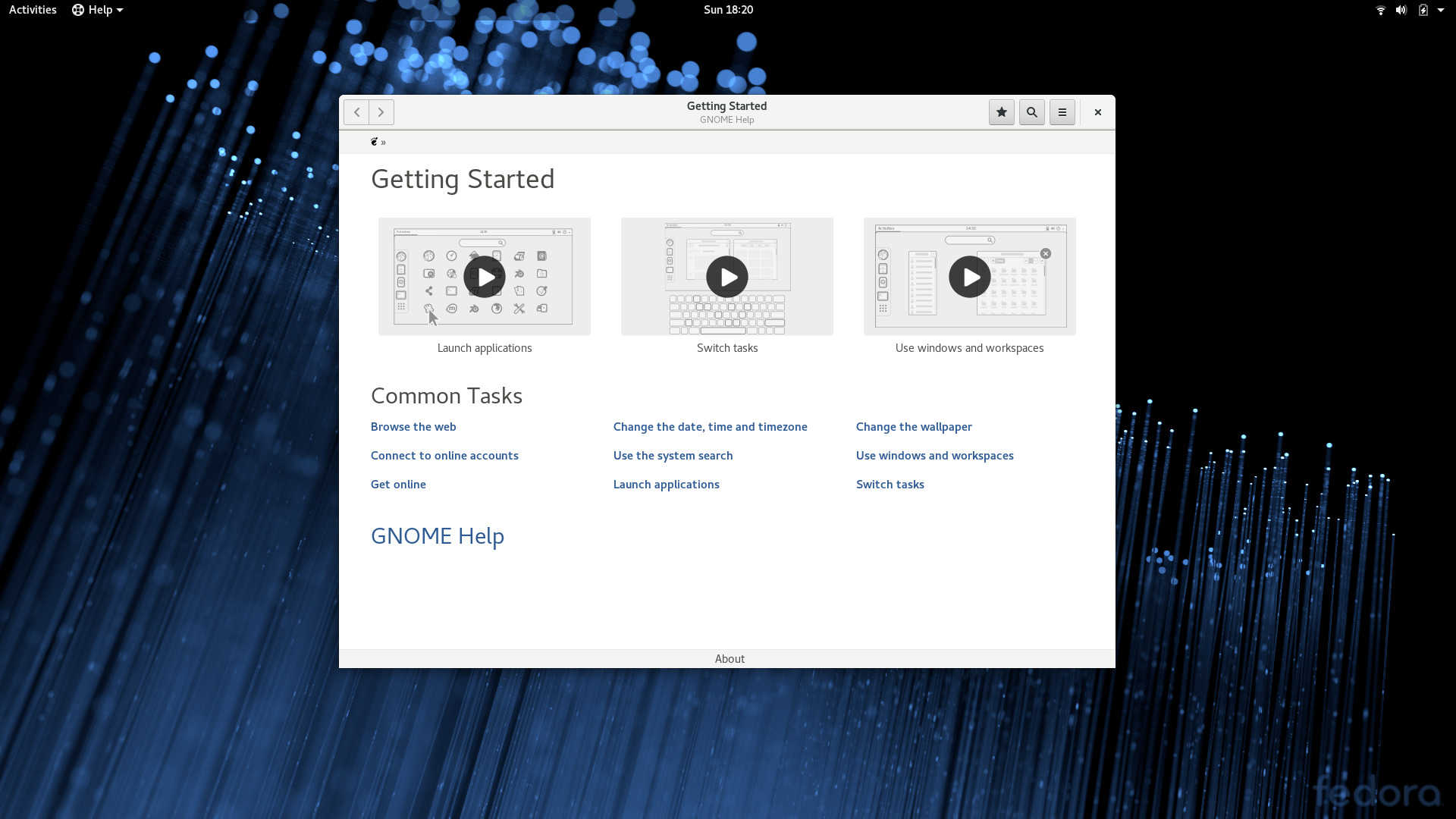Click the battery status icon
This screenshot has height=819, width=1456.
pyautogui.click(x=1423, y=10)
